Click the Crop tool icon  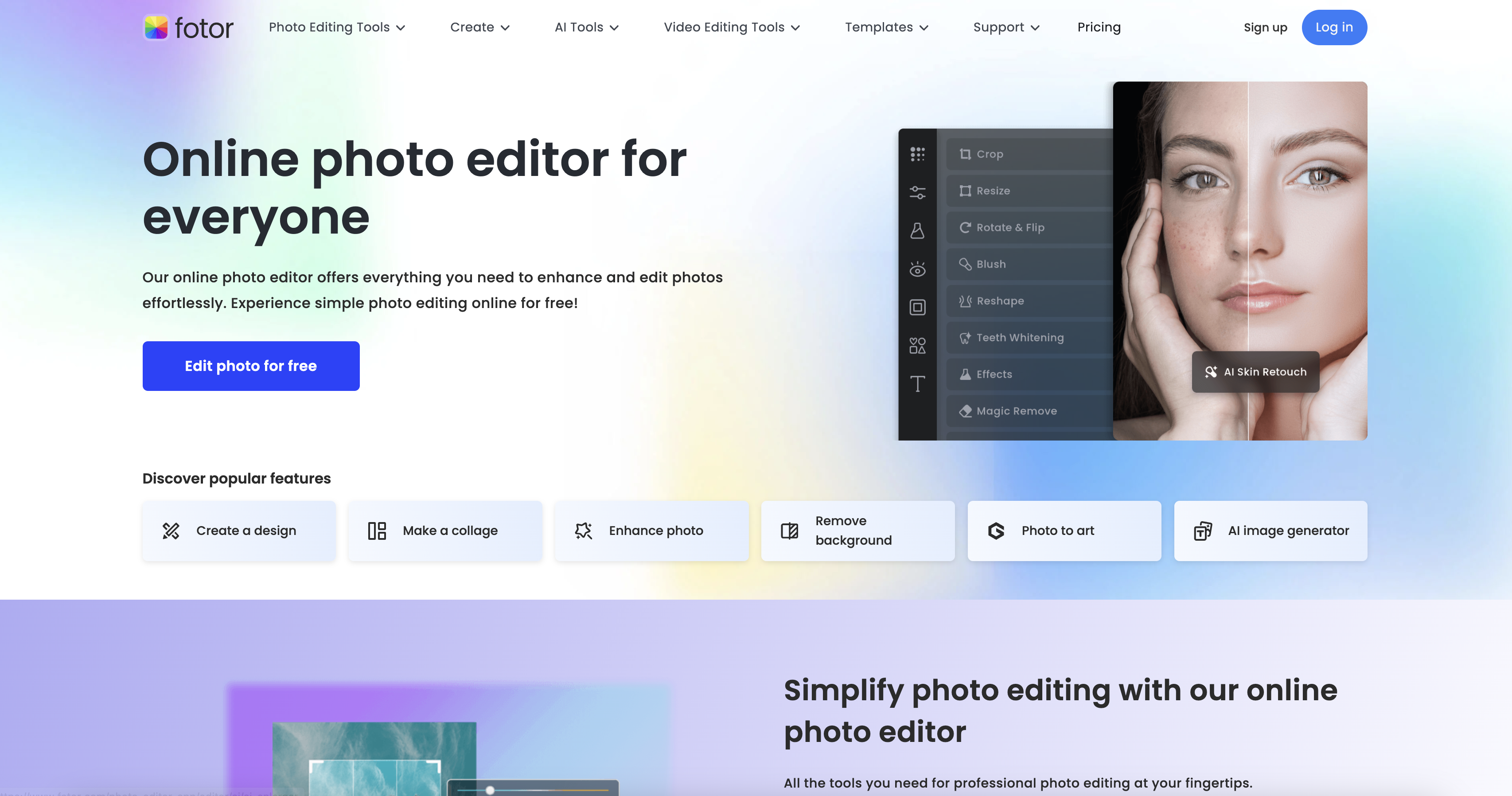[965, 154]
